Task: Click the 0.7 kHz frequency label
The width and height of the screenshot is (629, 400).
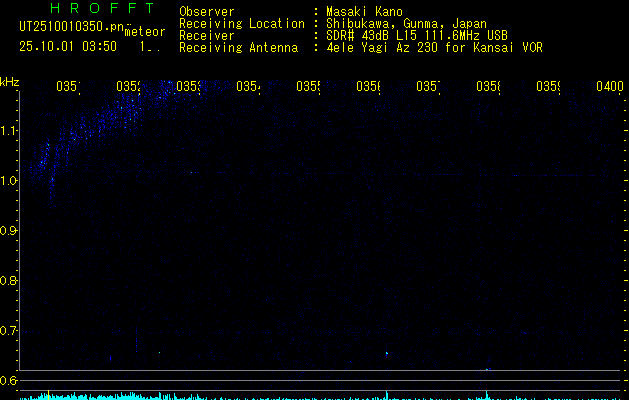Action: point(9,330)
